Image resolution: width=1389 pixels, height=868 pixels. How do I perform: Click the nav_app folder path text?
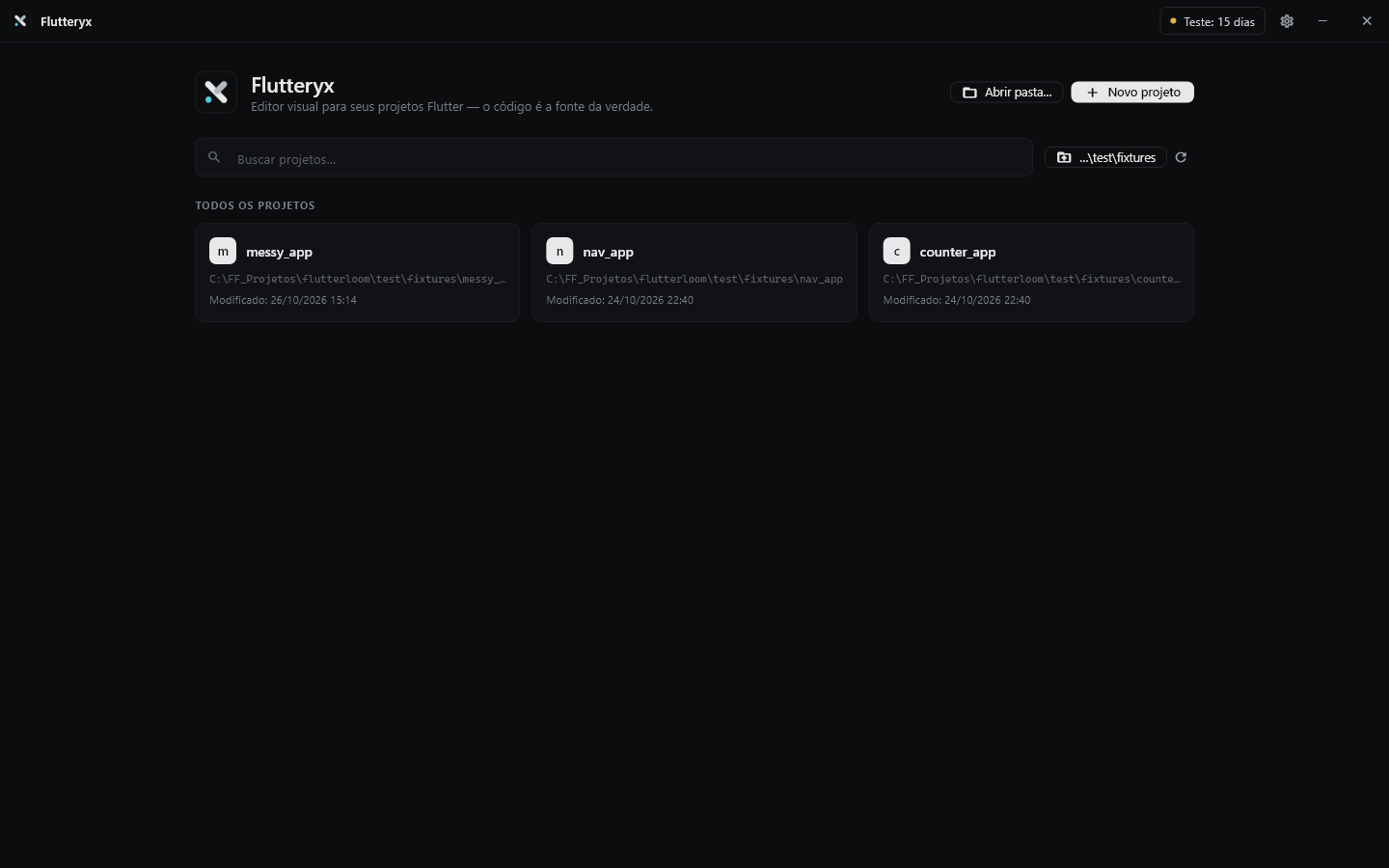pos(694,279)
